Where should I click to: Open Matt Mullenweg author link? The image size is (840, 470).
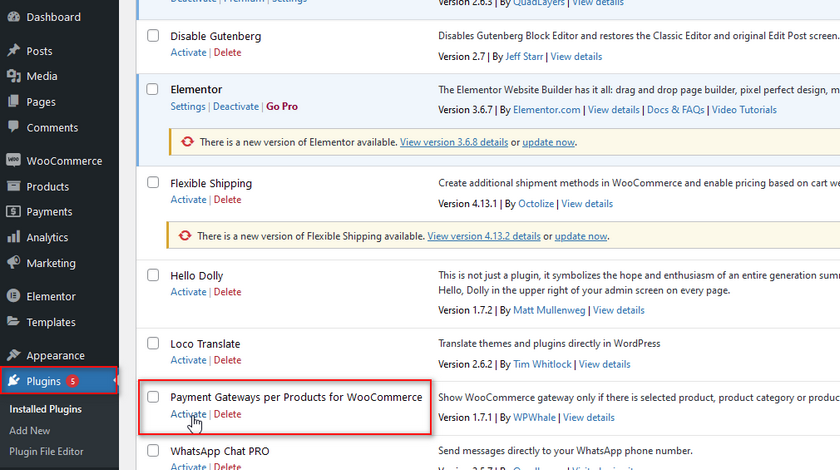tap(549, 310)
